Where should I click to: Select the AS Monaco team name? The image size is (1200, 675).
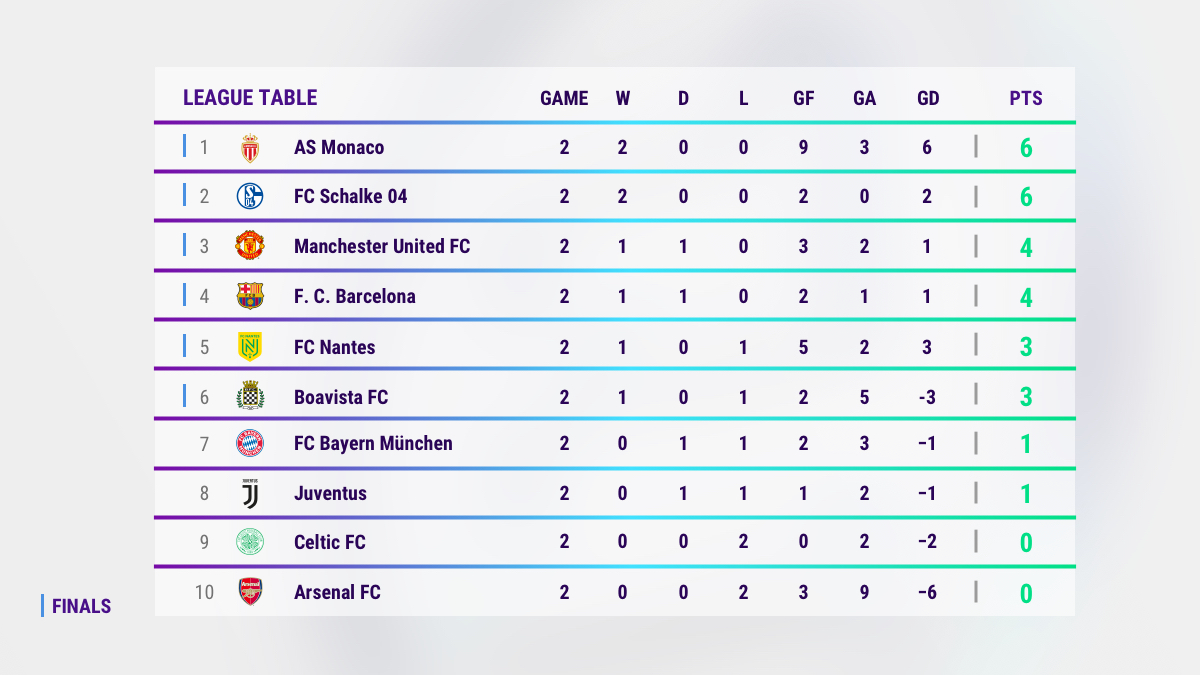pyautogui.click(x=339, y=147)
